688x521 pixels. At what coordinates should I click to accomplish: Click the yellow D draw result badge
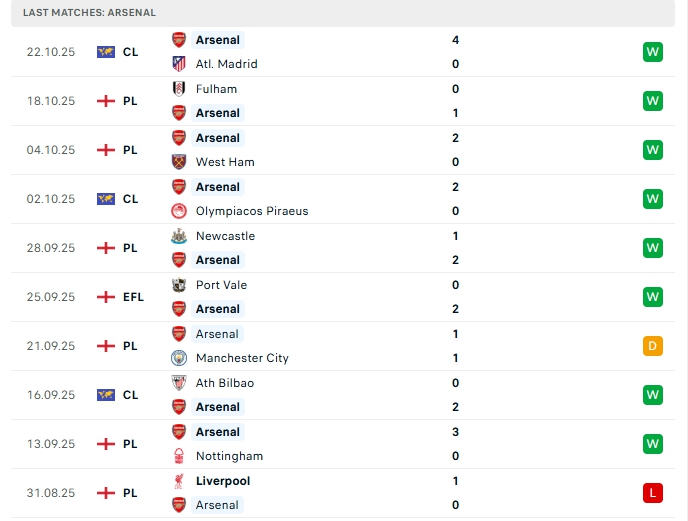(x=653, y=346)
